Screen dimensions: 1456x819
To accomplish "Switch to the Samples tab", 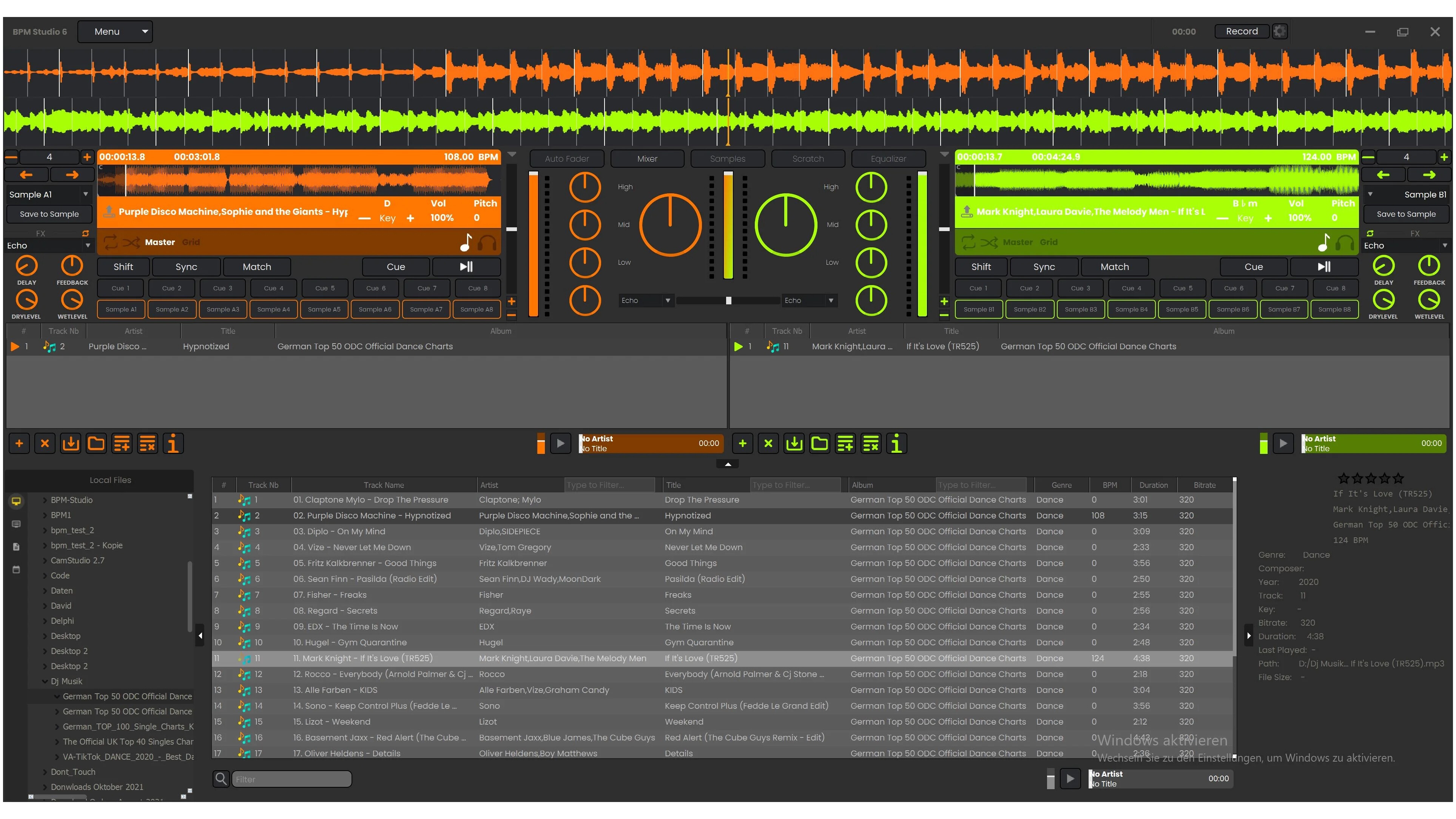I will pos(728,159).
